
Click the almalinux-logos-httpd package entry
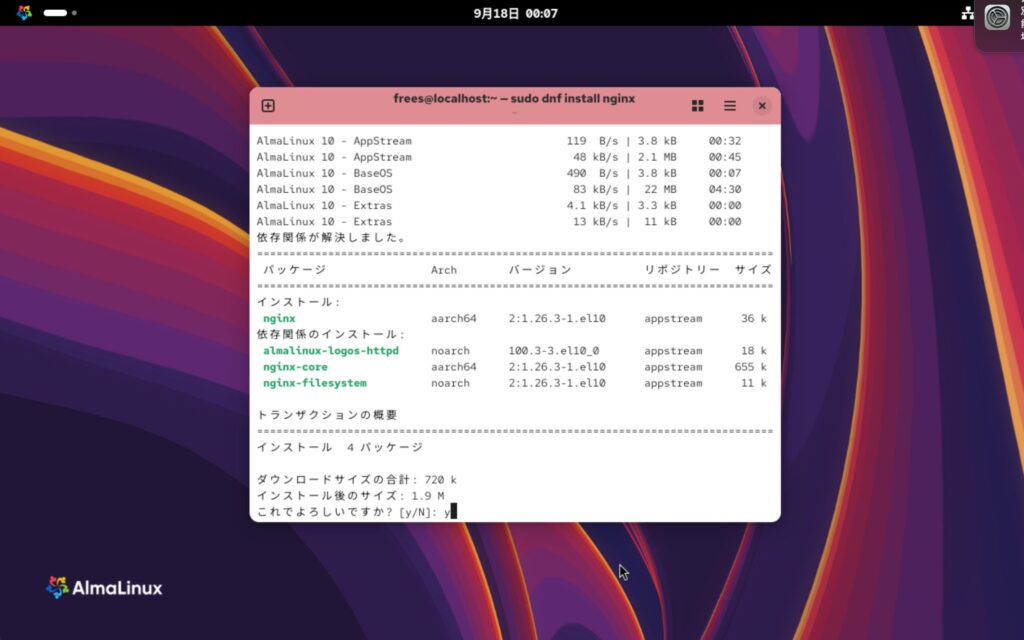pos(330,351)
